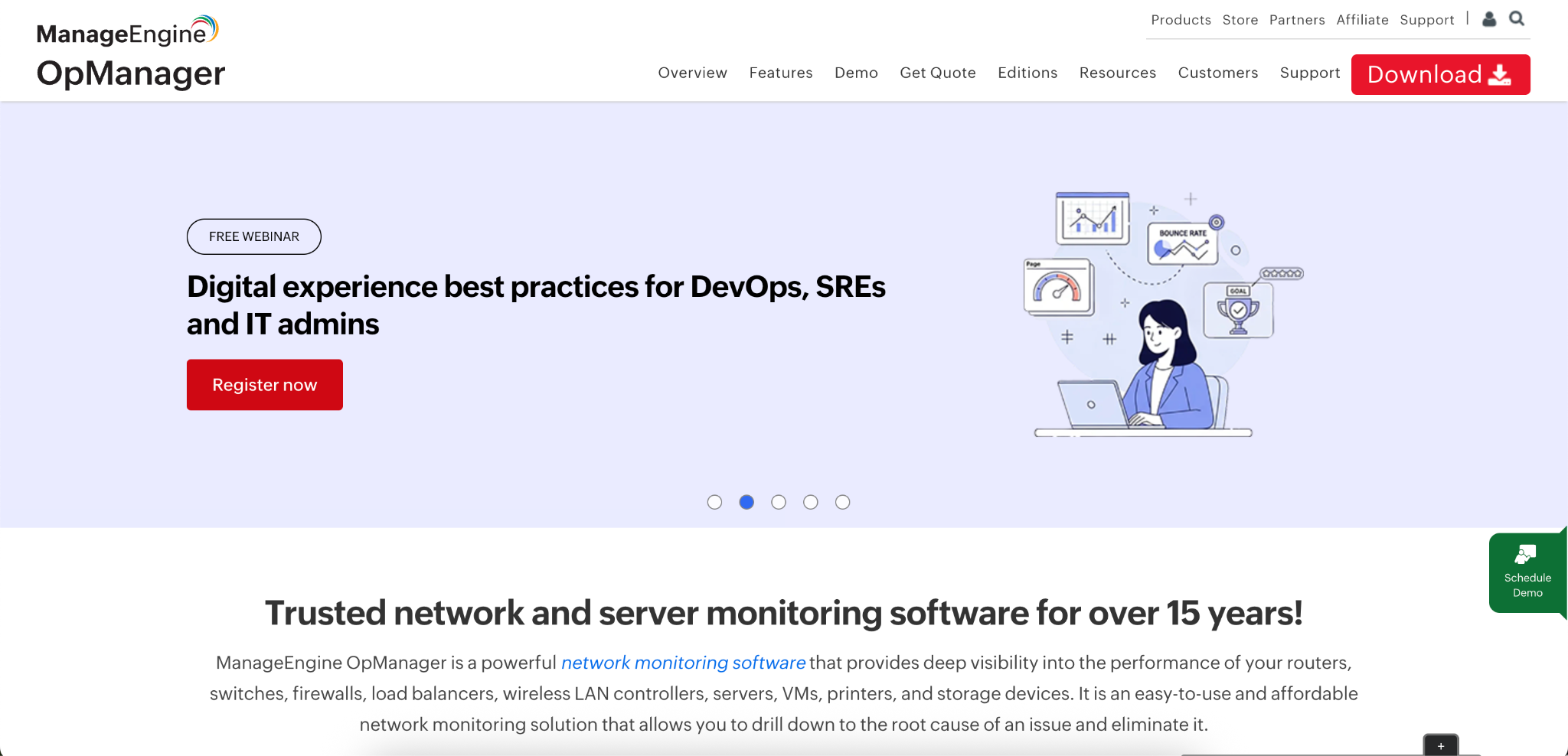Viewport: 1568px width, 756px height.
Task: Select the third carousel slide dot
Action: click(779, 502)
